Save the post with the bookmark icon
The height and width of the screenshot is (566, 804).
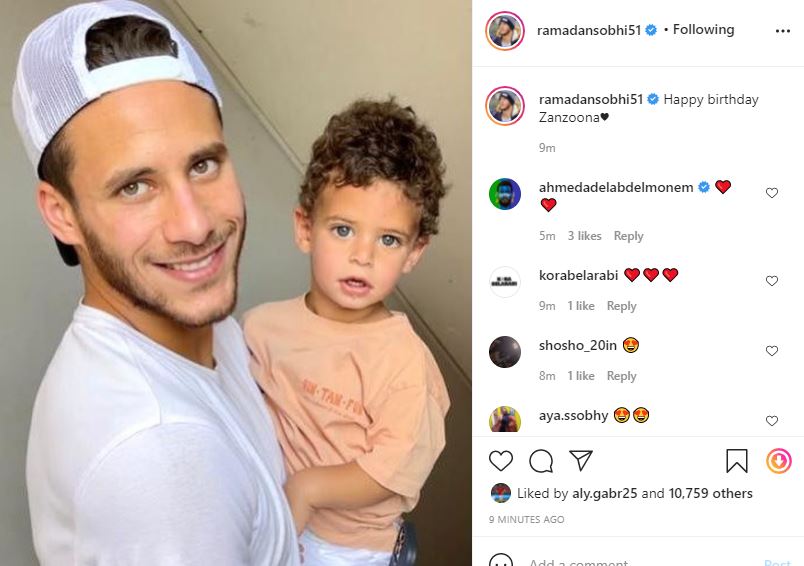[x=736, y=460]
